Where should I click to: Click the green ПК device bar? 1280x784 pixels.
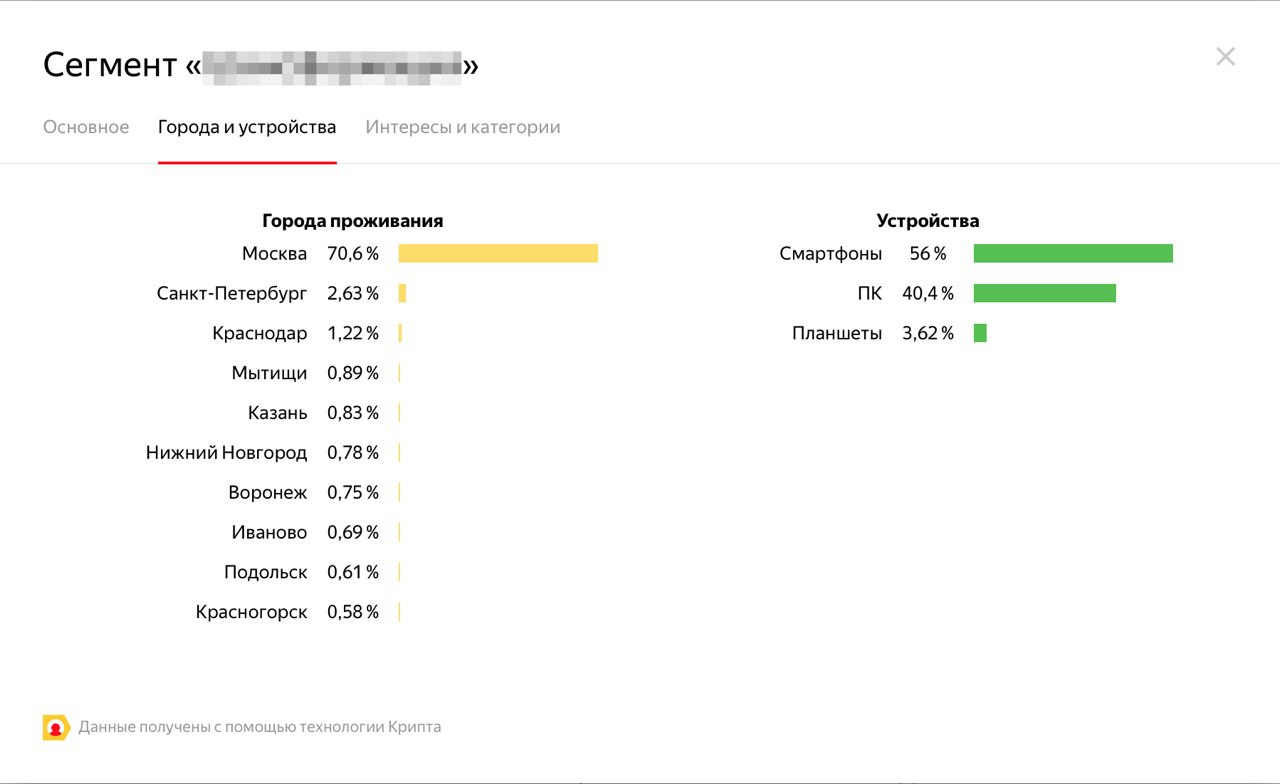pos(1045,293)
